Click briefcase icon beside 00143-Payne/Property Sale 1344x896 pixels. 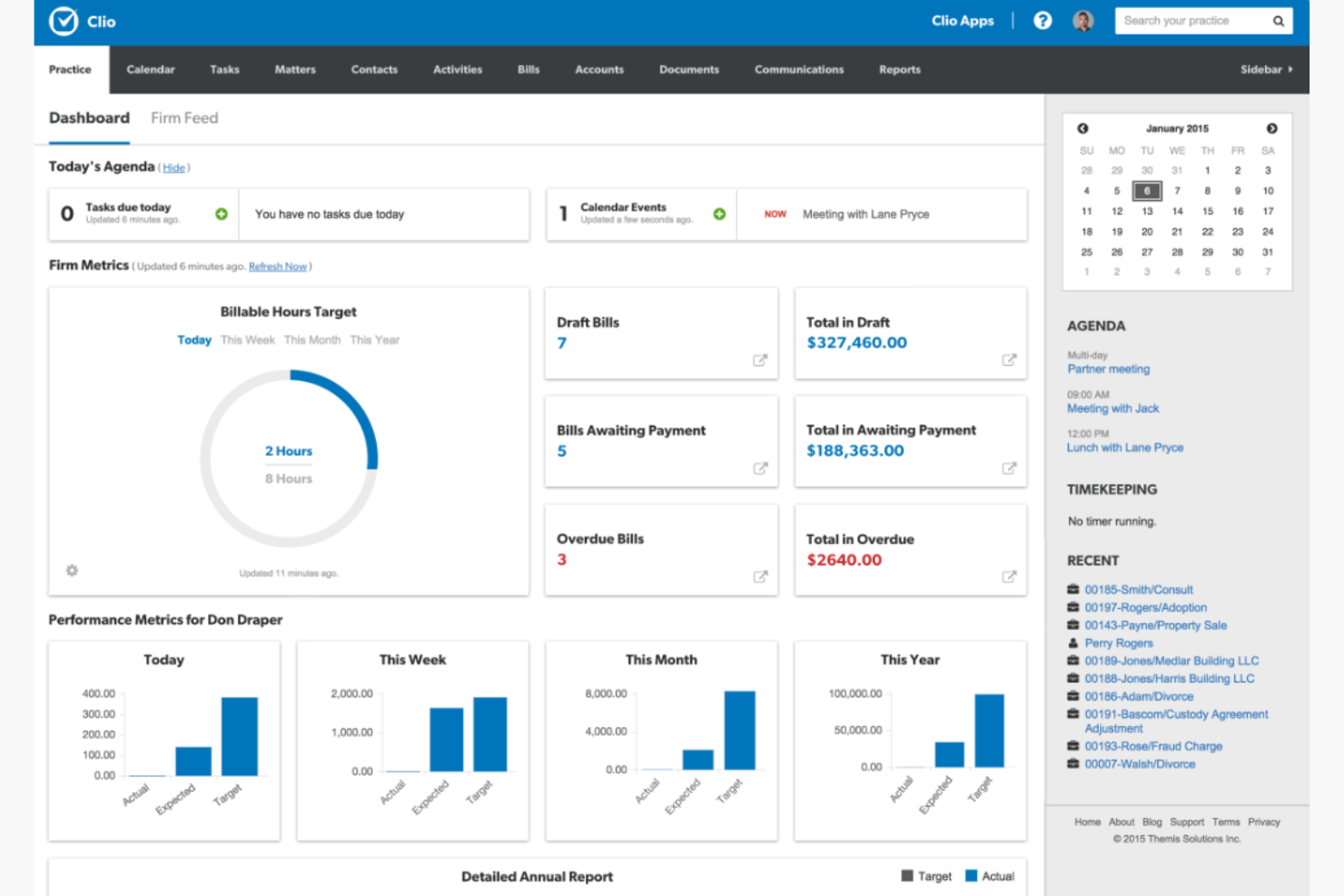1072,625
